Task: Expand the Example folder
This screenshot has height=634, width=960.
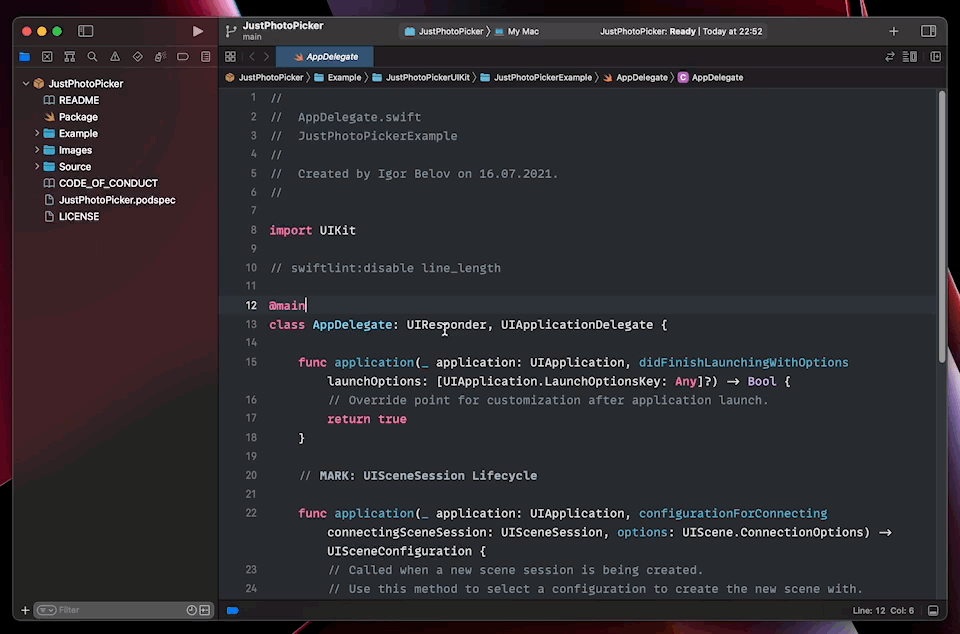Action: coord(37,133)
